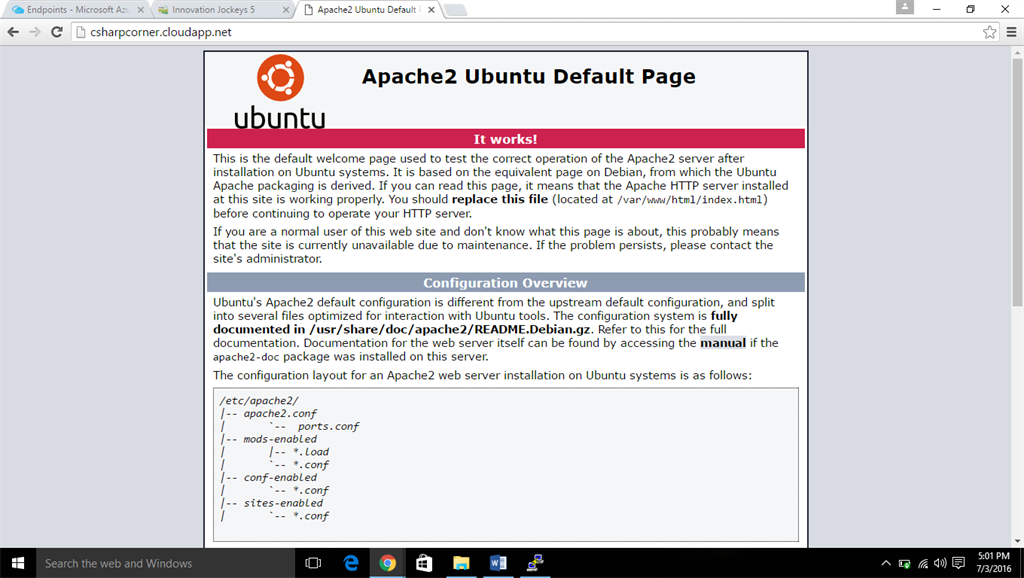Click the ports.conf entry in the tree
The width and height of the screenshot is (1024, 578).
[328, 426]
